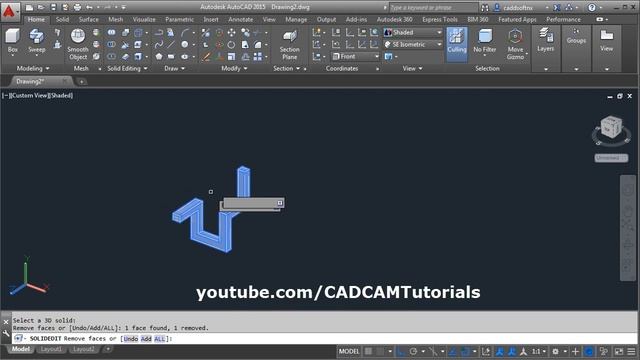Image resolution: width=640 pixels, height=360 pixels.
Task: Choose the ALL command option
Action: pos(160,339)
